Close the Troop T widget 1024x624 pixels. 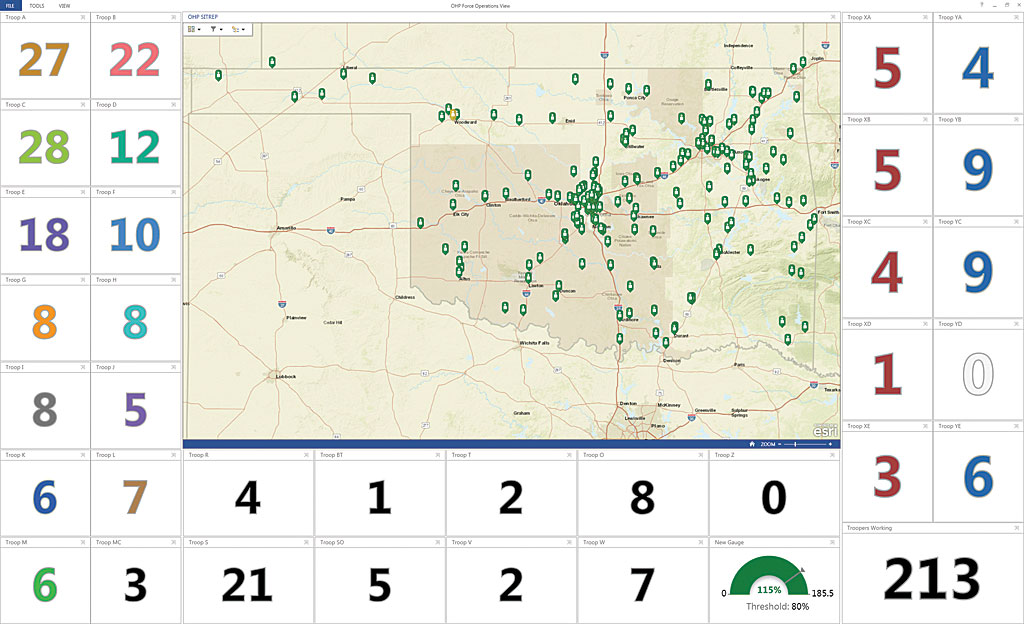(x=569, y=455)
